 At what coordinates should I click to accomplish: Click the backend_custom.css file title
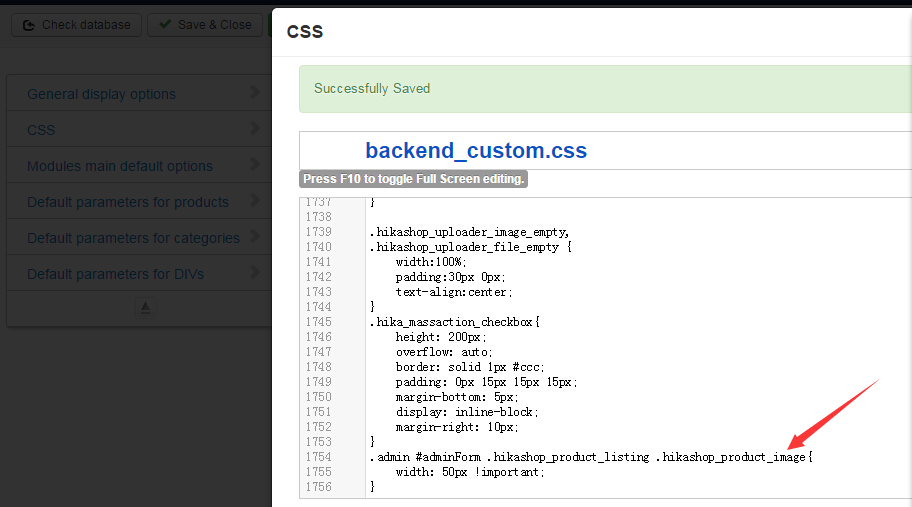pos(476,151)
